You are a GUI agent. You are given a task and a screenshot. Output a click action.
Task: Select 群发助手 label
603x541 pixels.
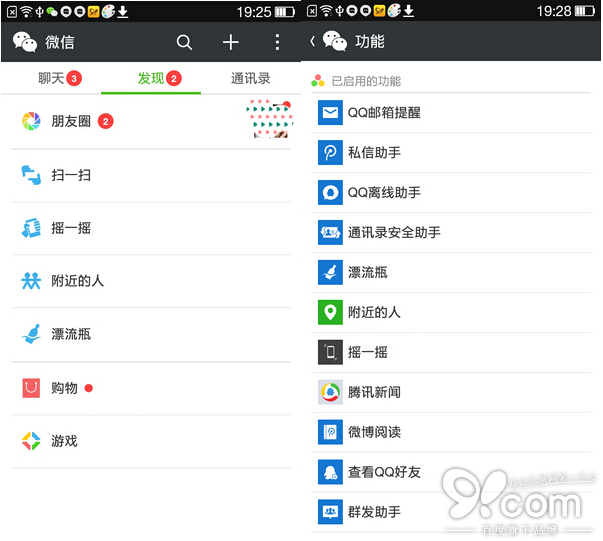374,512
